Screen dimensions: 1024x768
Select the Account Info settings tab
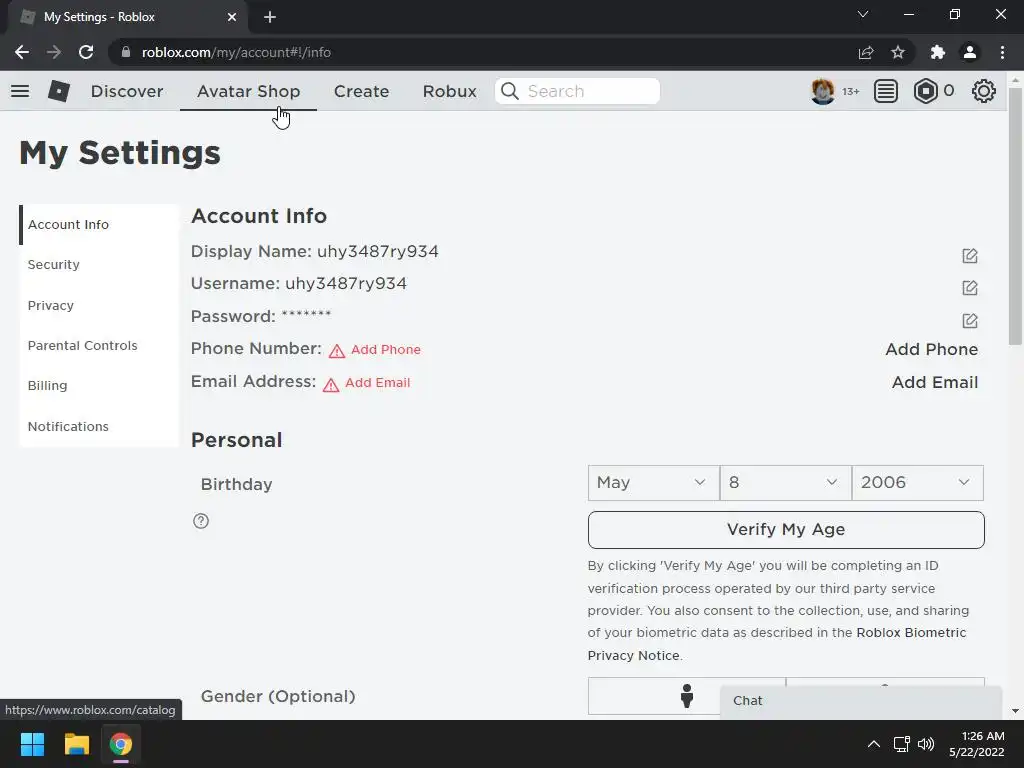[x=99, y=225]
